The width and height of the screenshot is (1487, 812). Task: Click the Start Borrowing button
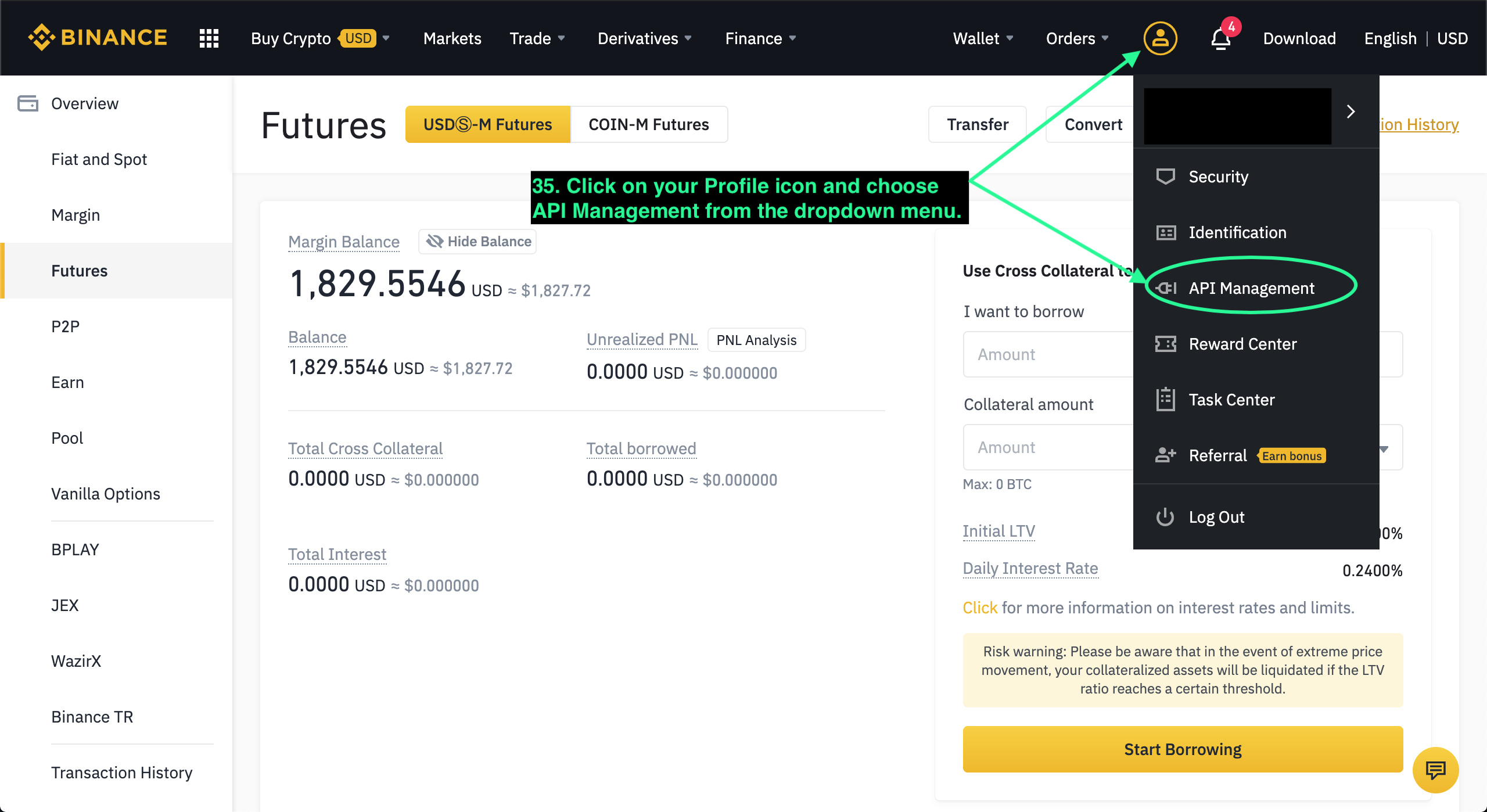pos(1182,749)
